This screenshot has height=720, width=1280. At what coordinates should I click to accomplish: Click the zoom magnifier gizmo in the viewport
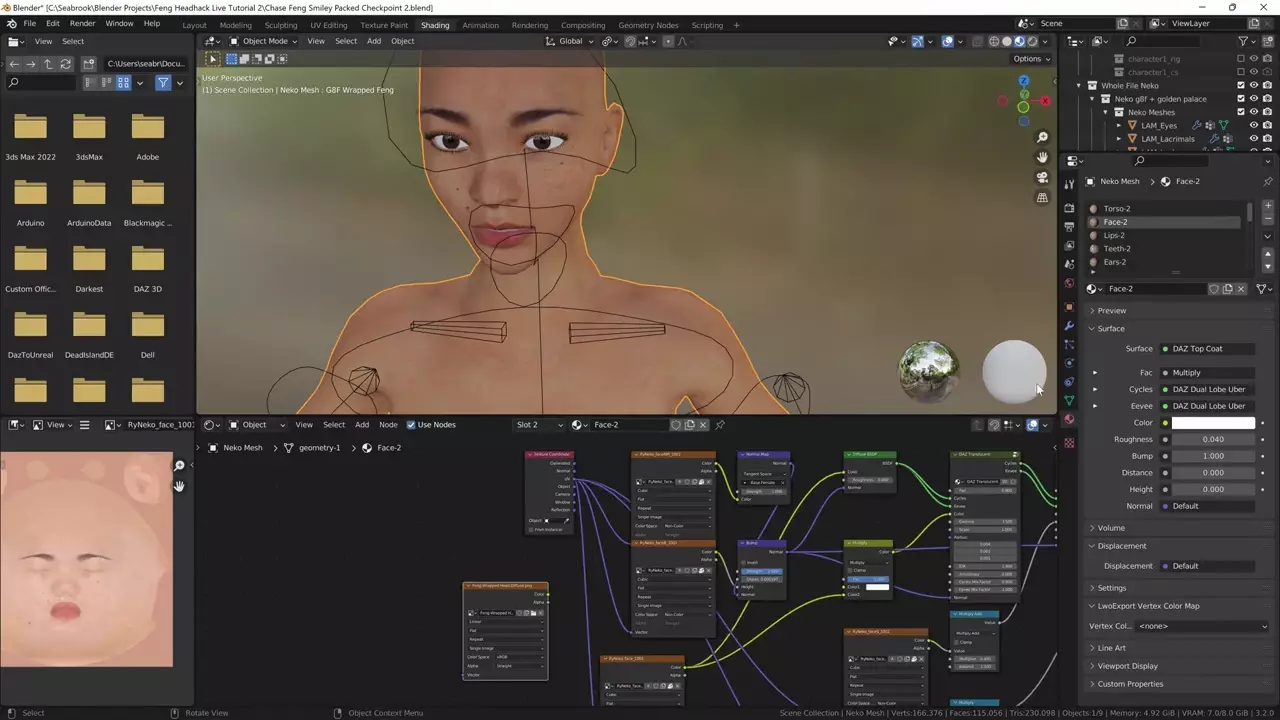click(1042, 137)
